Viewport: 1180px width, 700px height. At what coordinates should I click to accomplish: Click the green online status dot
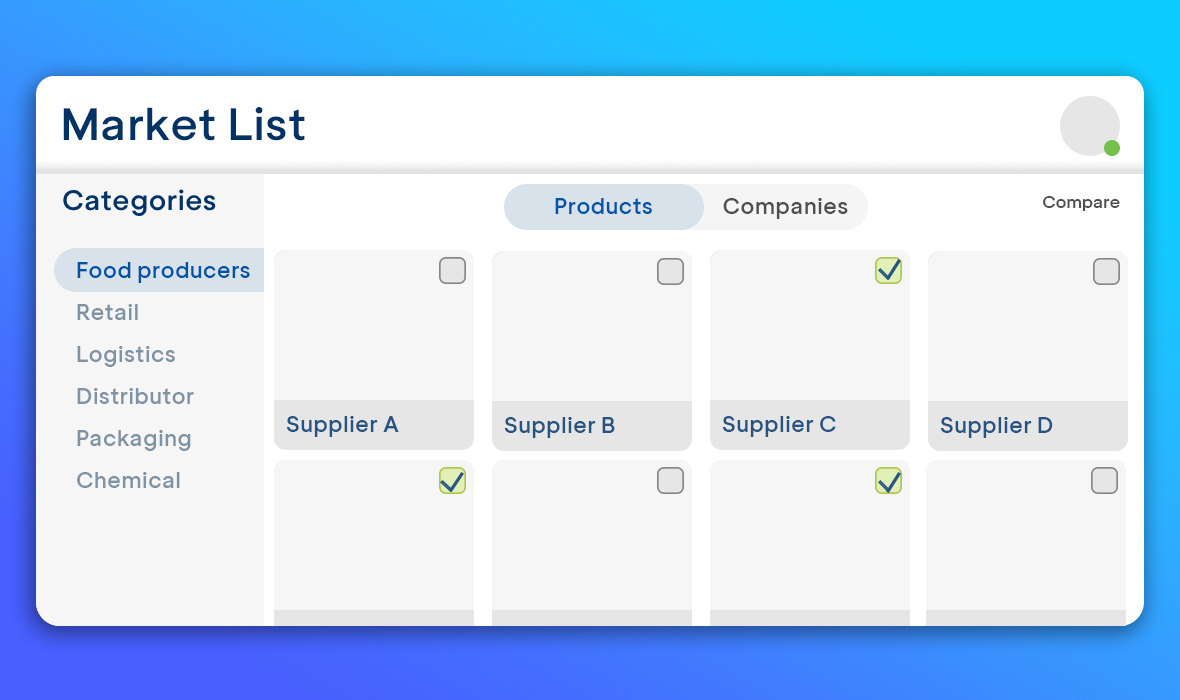point(1112,148)
